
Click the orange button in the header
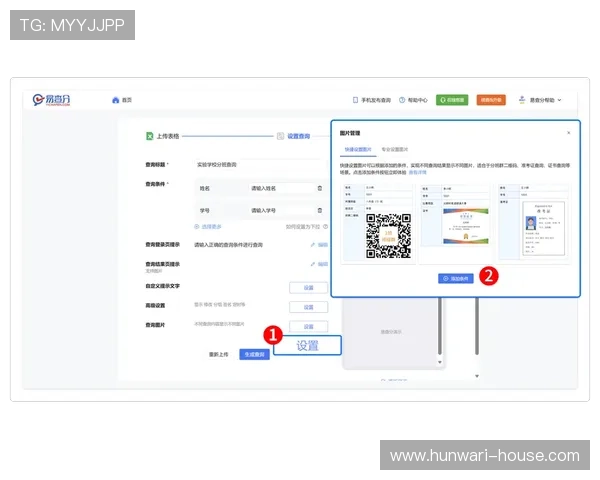tap(491, 100)
